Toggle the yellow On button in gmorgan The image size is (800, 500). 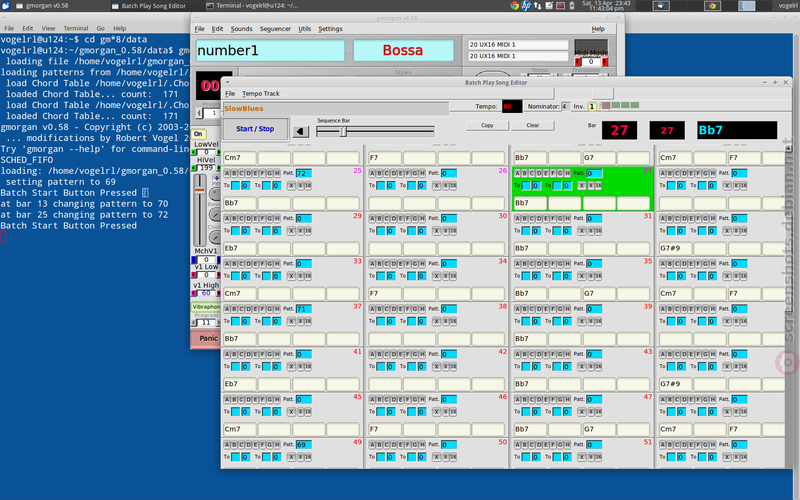[198, 134]
